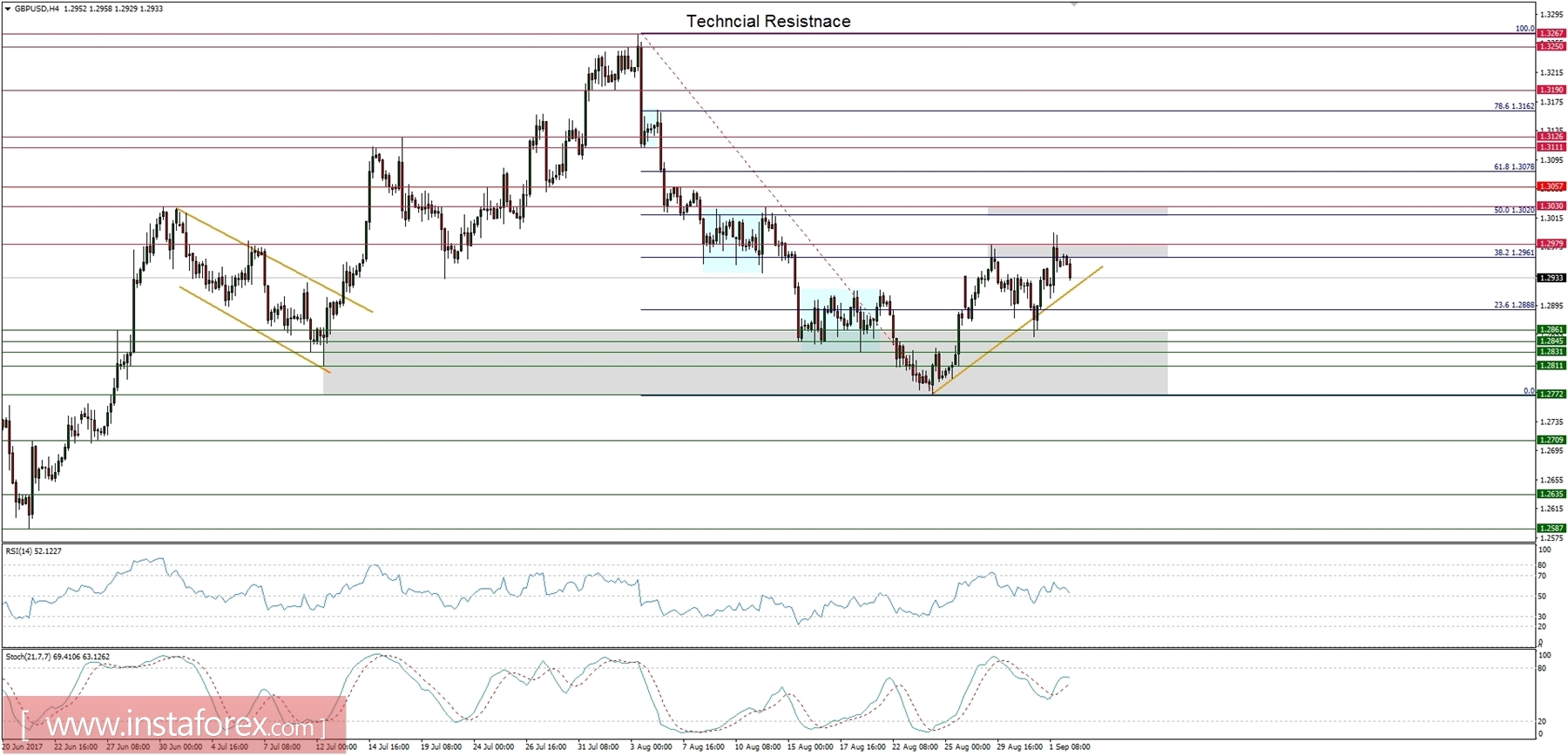The image size is (1568, 756).
Task: Click the 19 Jul 08:00 time axis label
Action: [x=442, y=747]
